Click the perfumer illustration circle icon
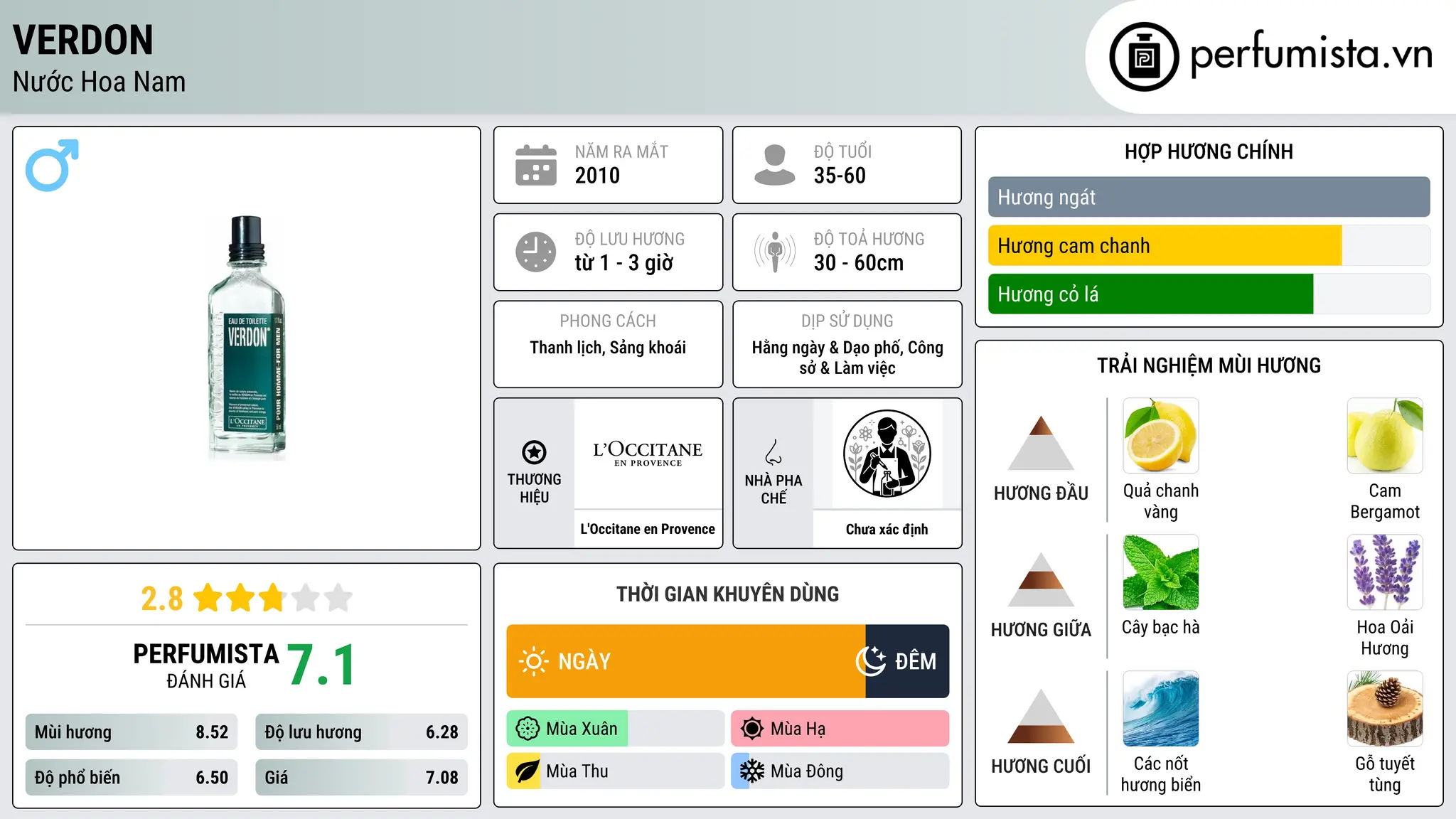1456x819 pixels. (887, 454)
